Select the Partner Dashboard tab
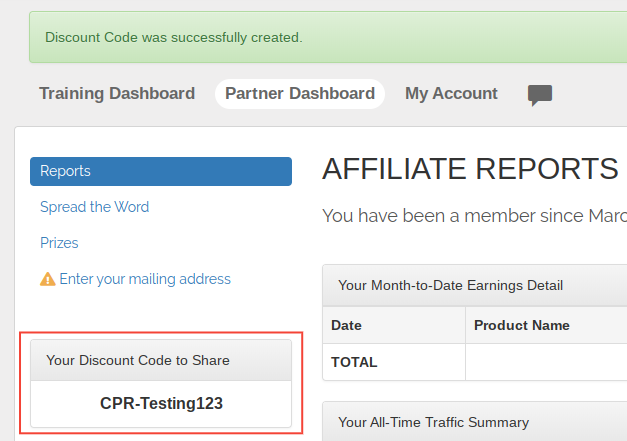627x441 pixels. pyautogui.click(x=300, y=94)
